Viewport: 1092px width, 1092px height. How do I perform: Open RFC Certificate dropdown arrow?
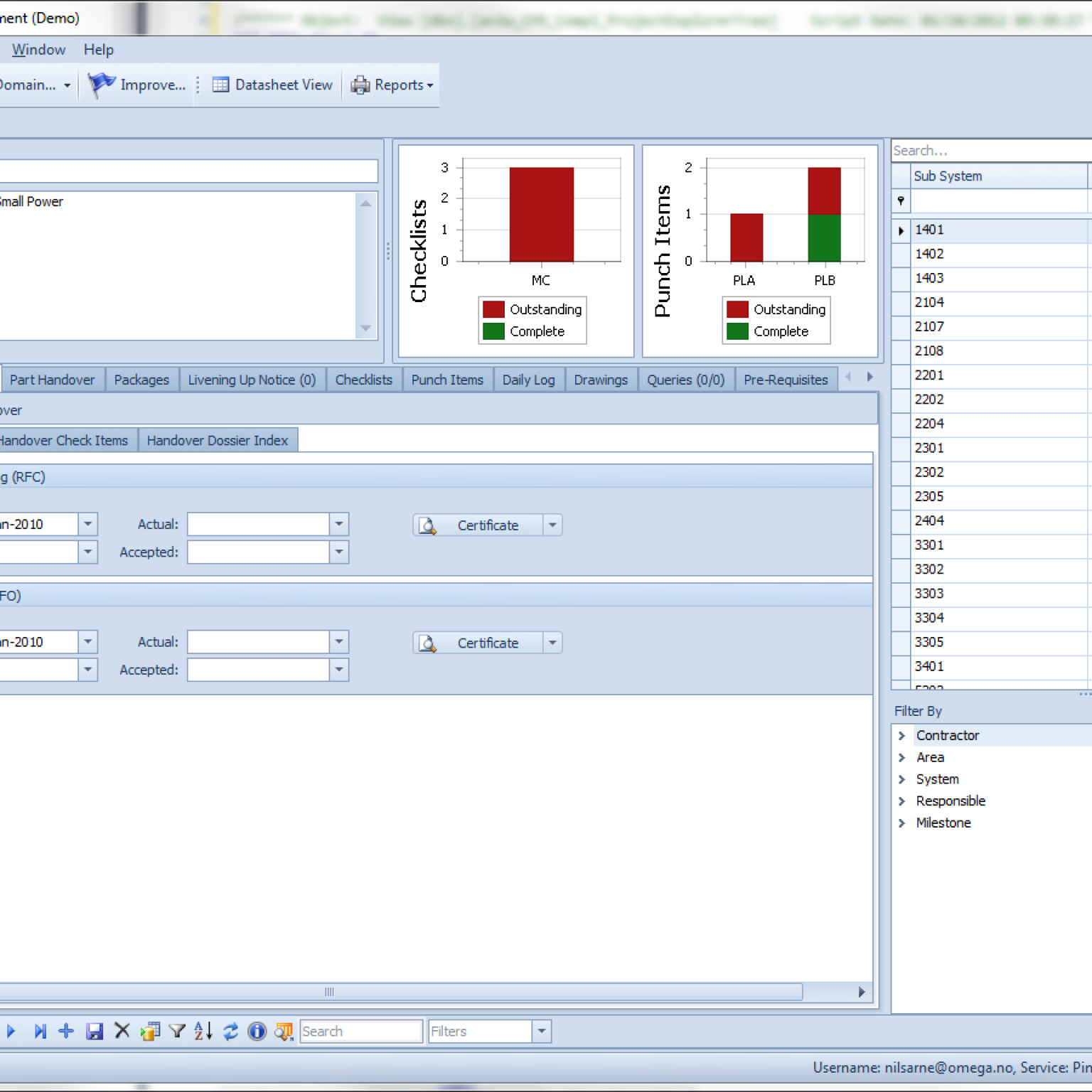tap(552, 525)
